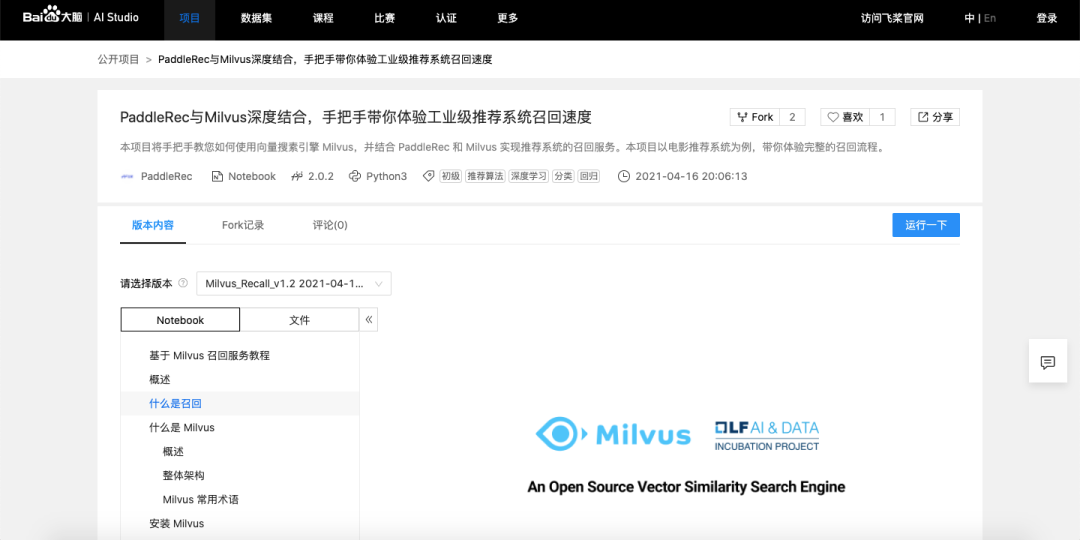Click the Milvus eye logo image

561,433
